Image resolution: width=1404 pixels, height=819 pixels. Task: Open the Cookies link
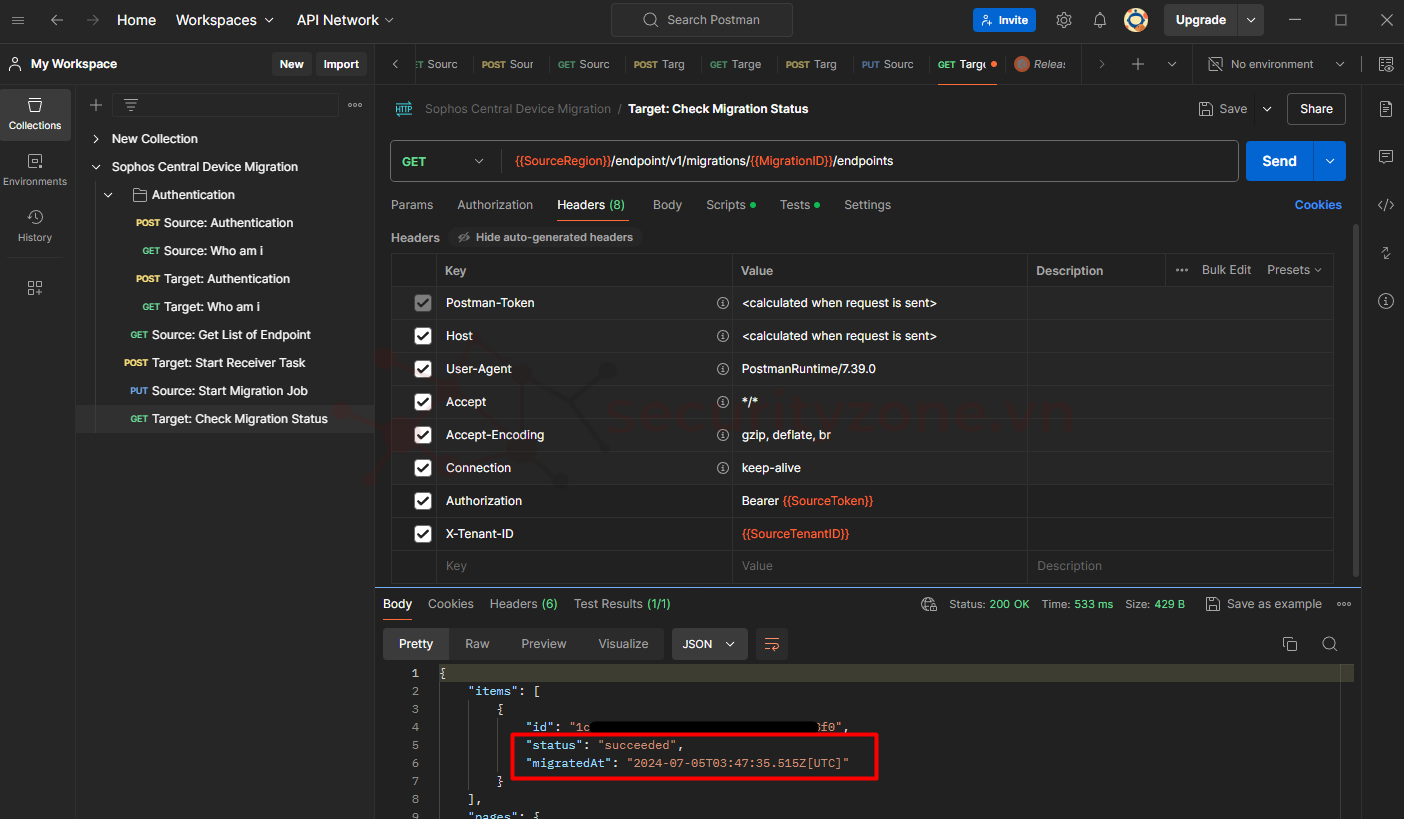1318,205
